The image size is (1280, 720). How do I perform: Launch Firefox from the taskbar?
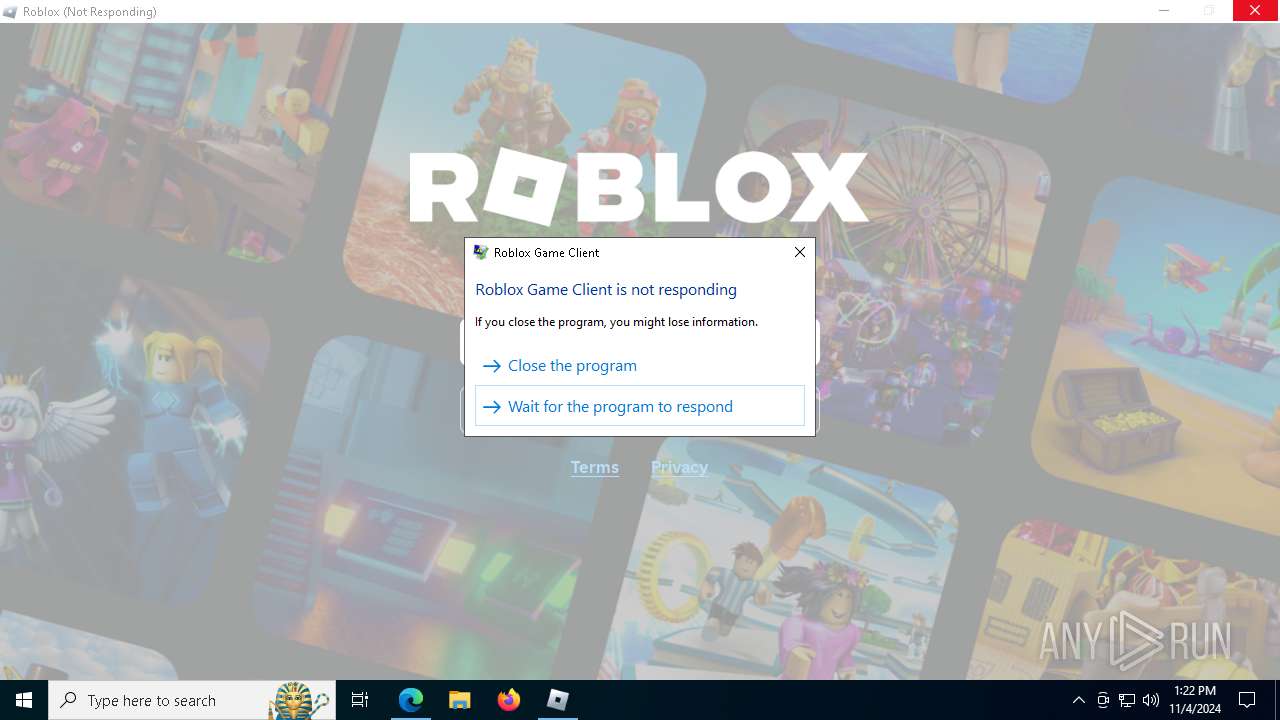coord(509,700)
